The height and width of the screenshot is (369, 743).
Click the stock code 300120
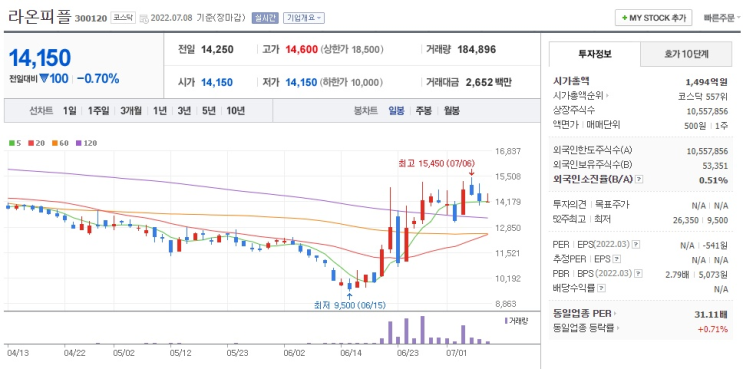pos(91,19)
